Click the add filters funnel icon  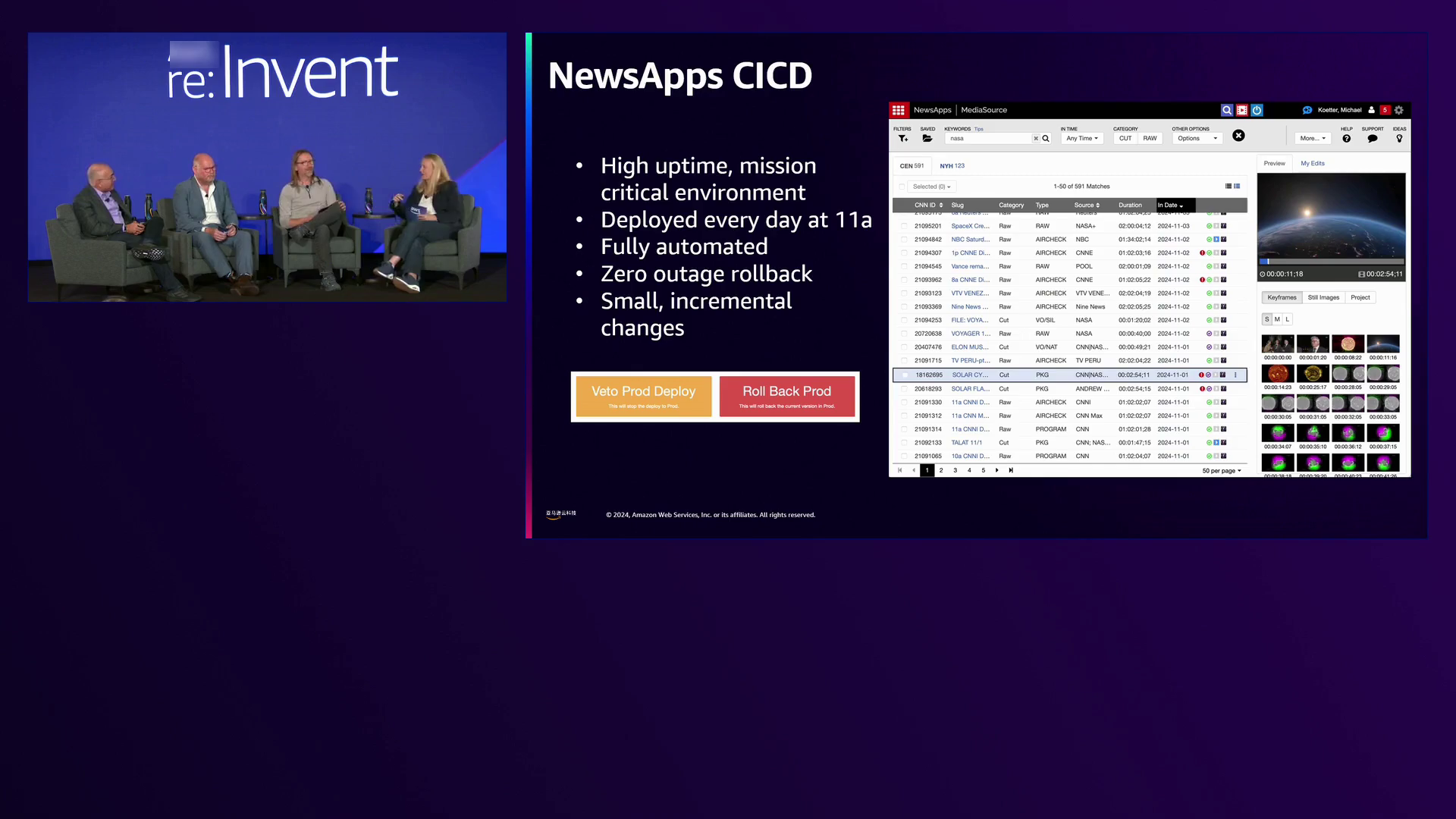coord(902,138)
